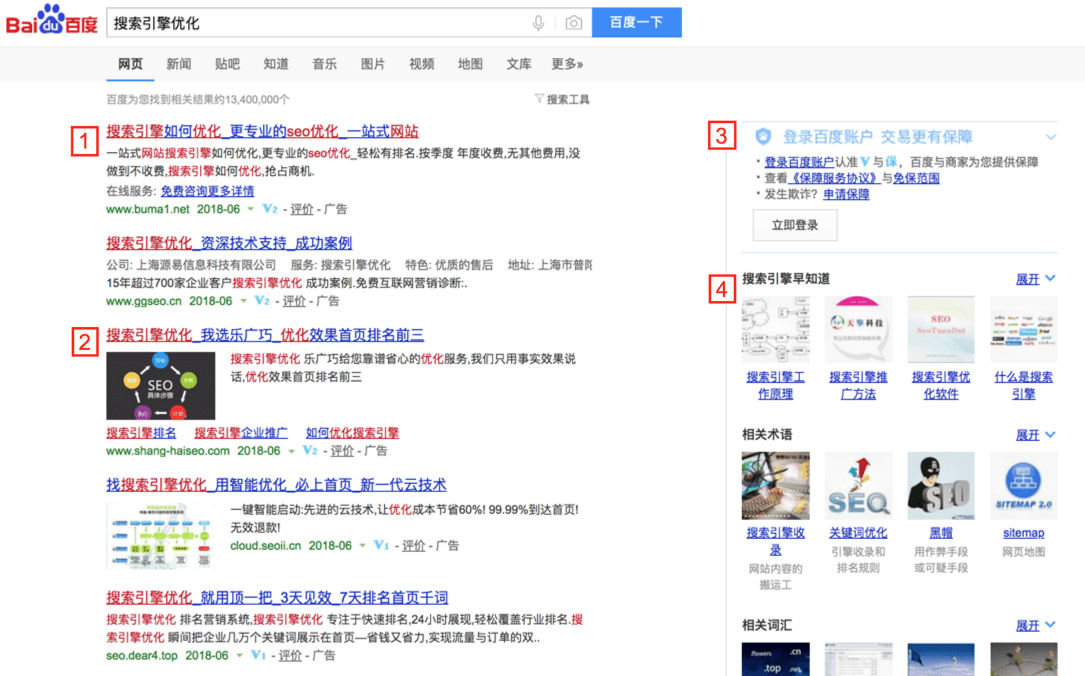Image resolution: width=1085 pixels, height=676 pixels.
Task: Click V2 badge next to www.ggseo.cn
Action: click(x=262, y=301)
